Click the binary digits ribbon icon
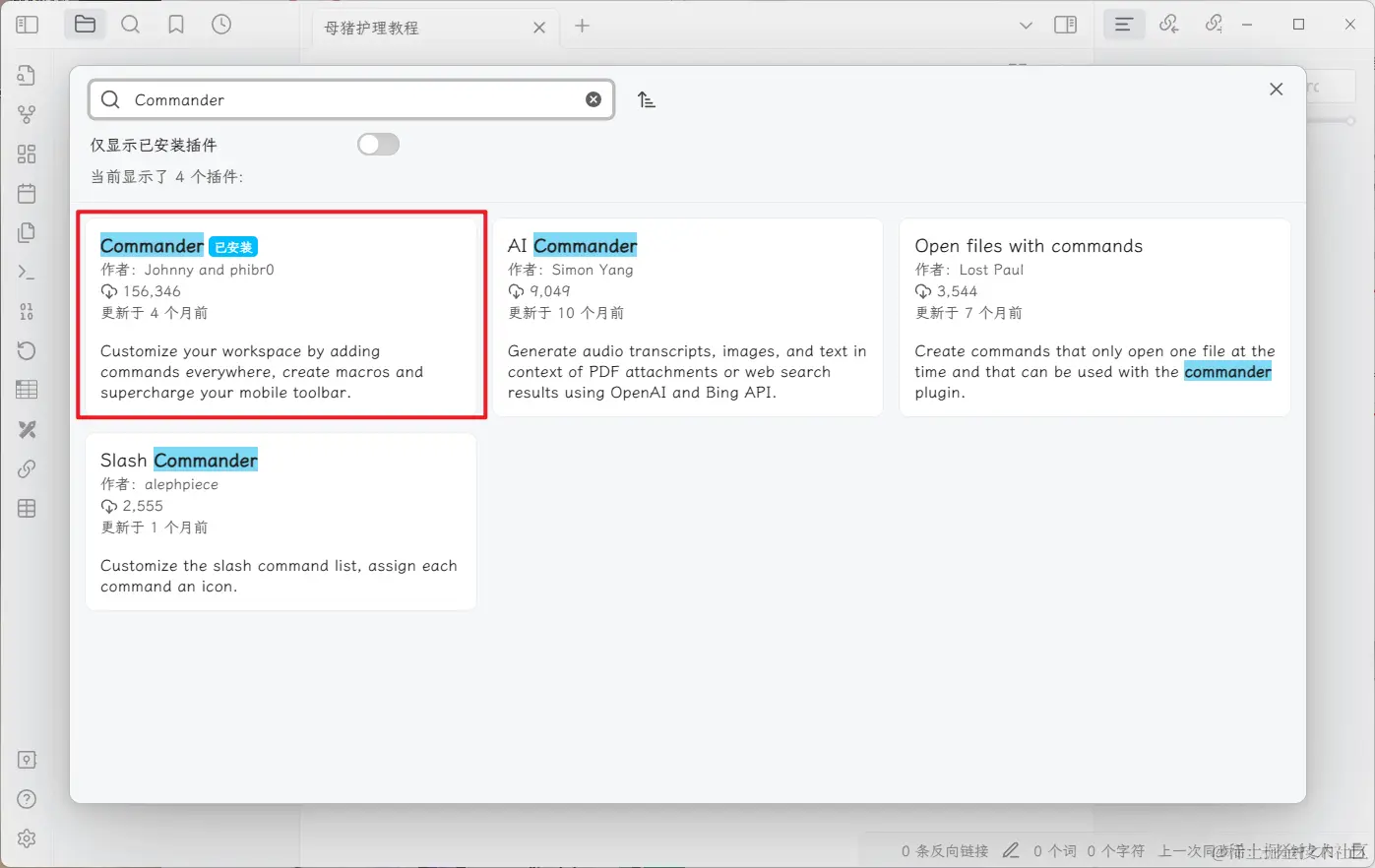 tap(27, 312)
